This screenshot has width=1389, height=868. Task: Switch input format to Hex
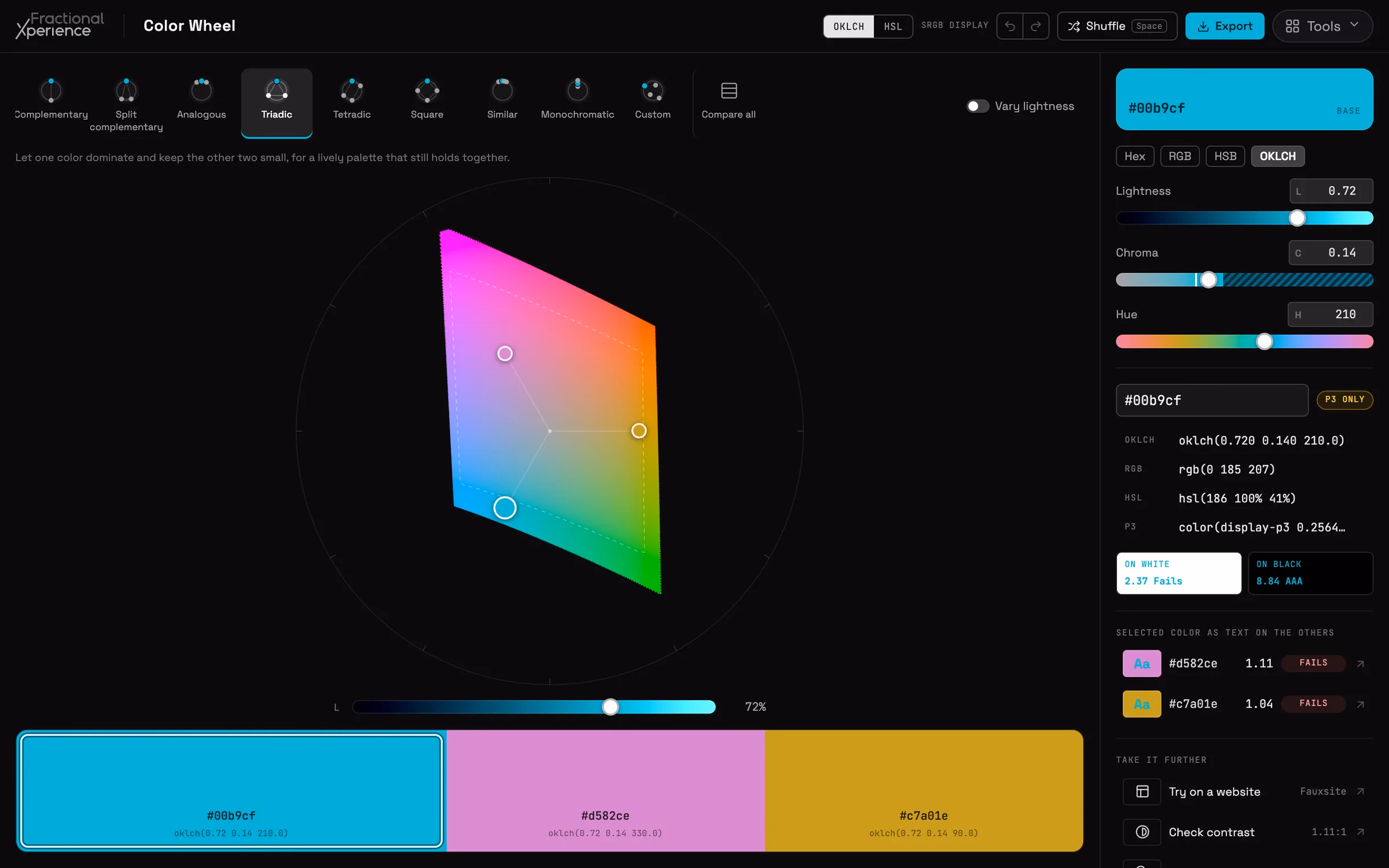tap(1135, 156)
